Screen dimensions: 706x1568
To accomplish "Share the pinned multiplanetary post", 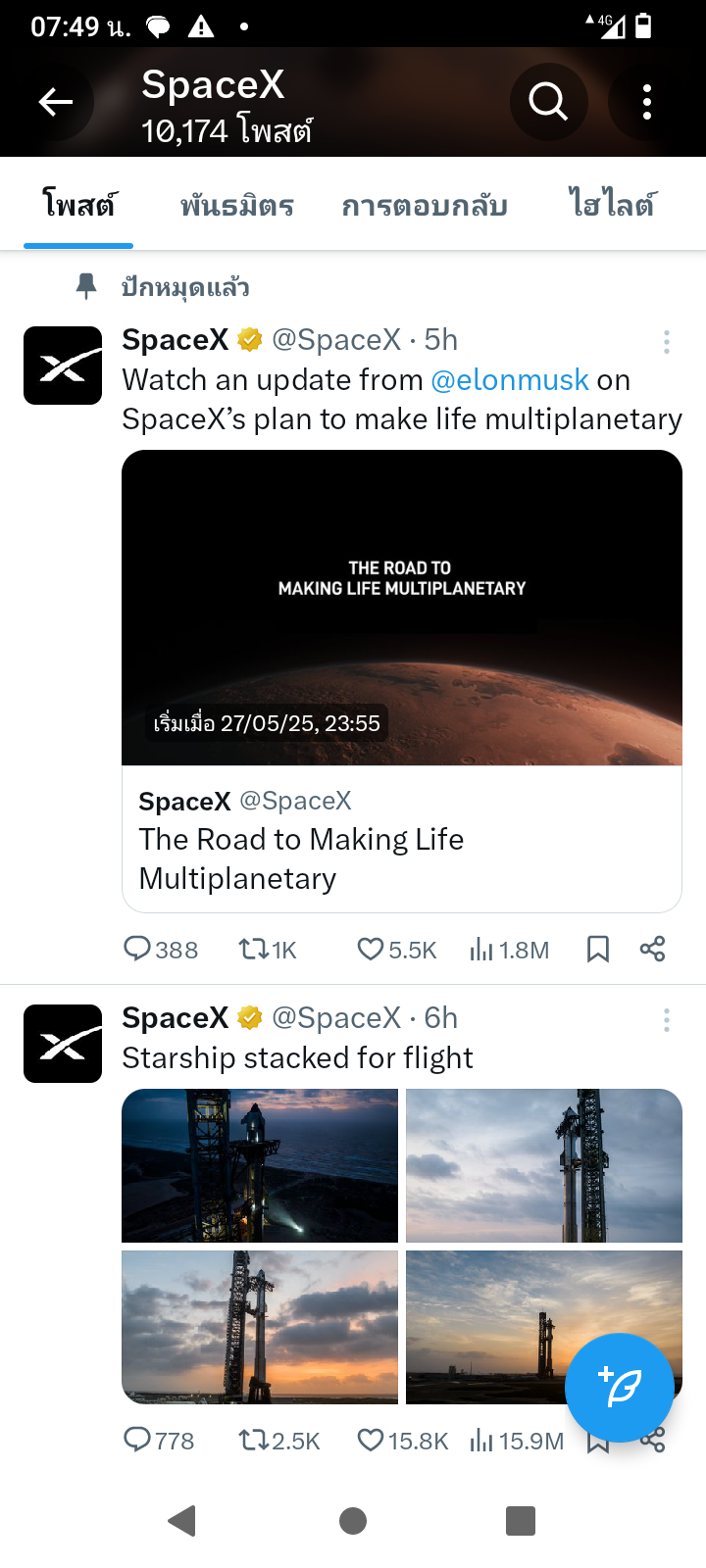I will tap(652, 949).
